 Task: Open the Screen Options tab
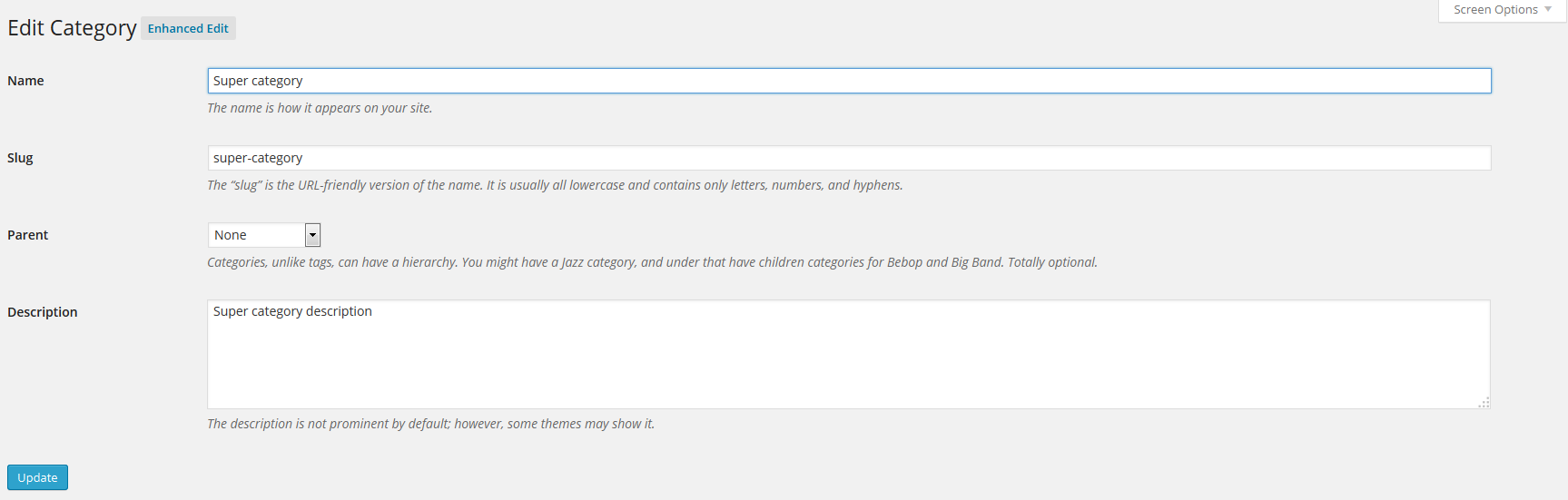pos(1494,10)
